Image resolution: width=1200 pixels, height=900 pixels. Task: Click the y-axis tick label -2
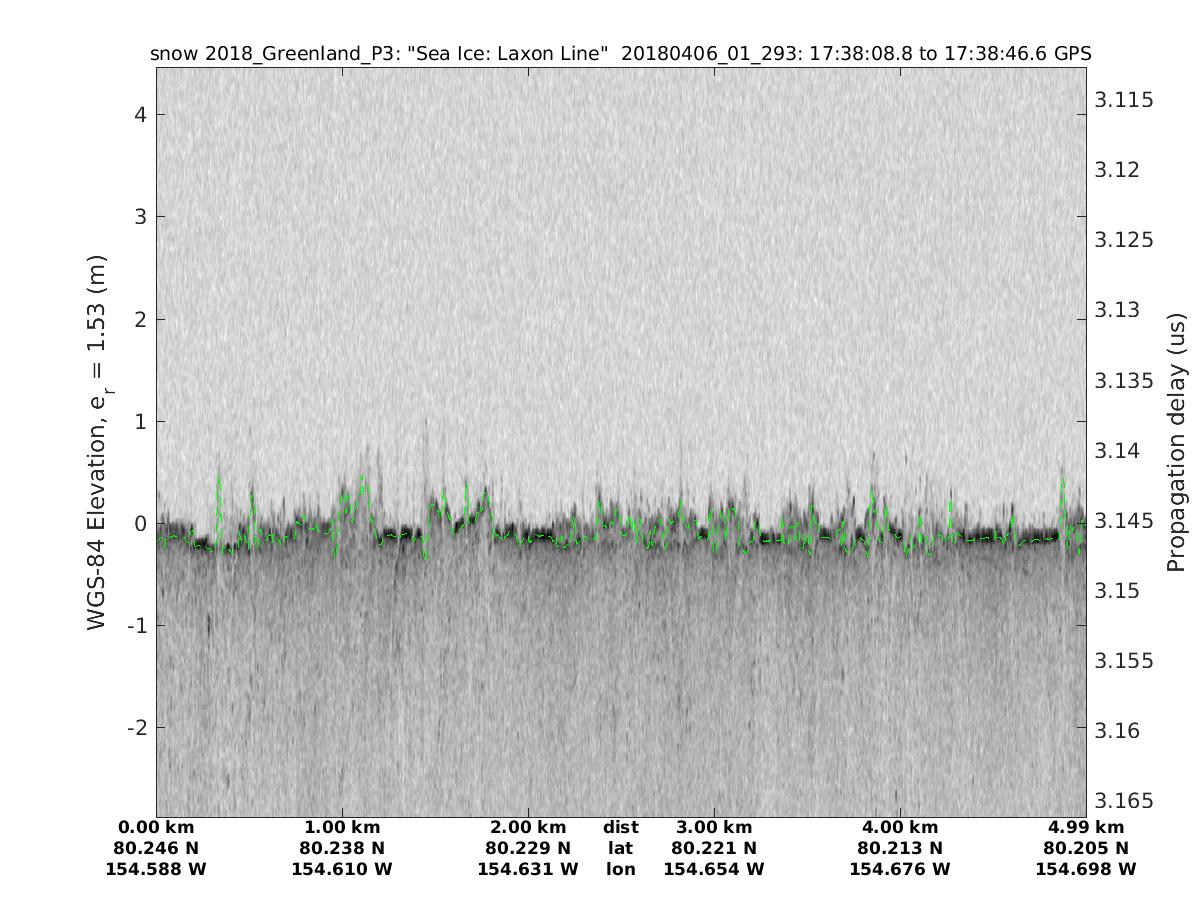136,727
